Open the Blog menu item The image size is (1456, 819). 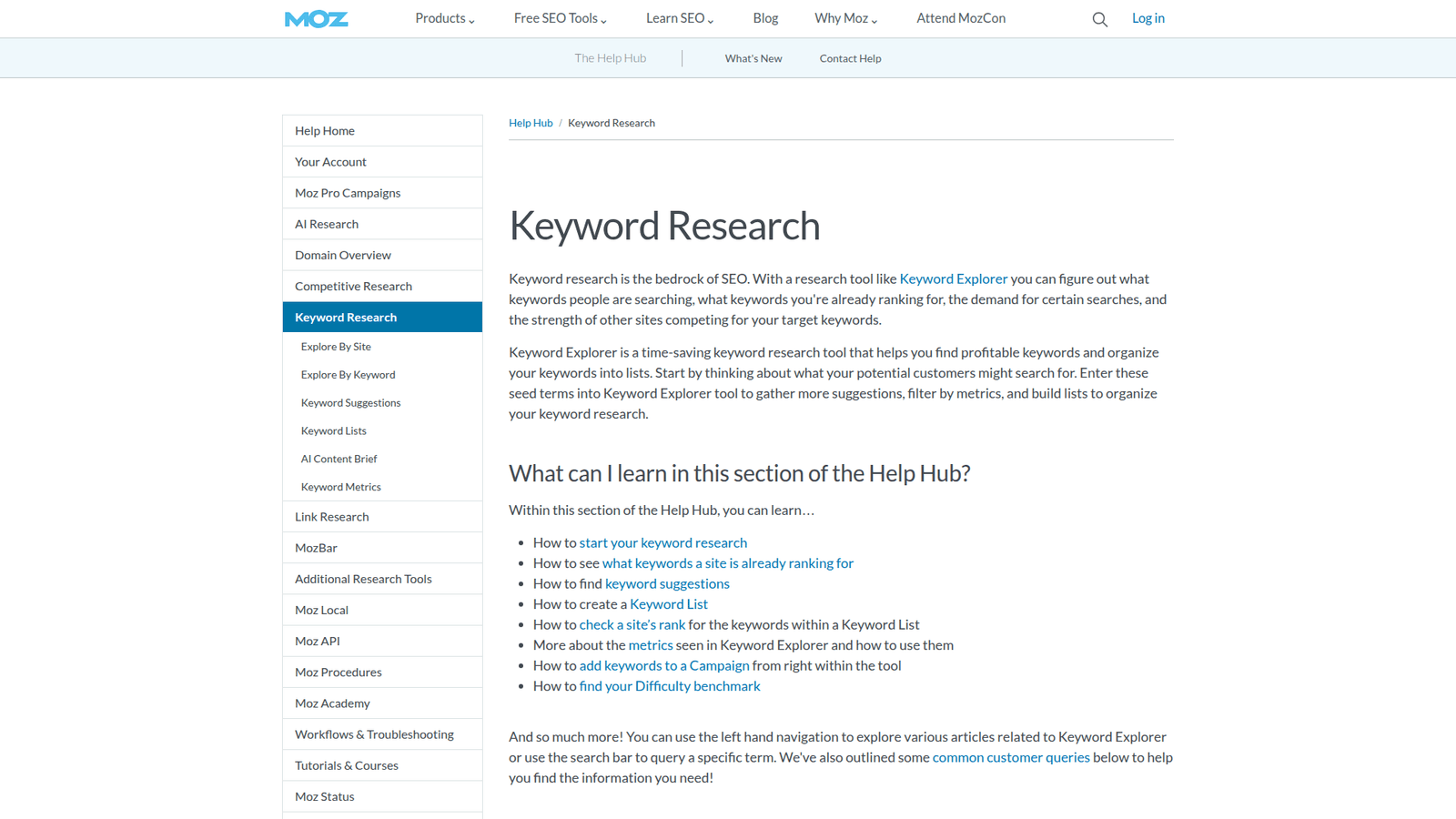(765, 18)
